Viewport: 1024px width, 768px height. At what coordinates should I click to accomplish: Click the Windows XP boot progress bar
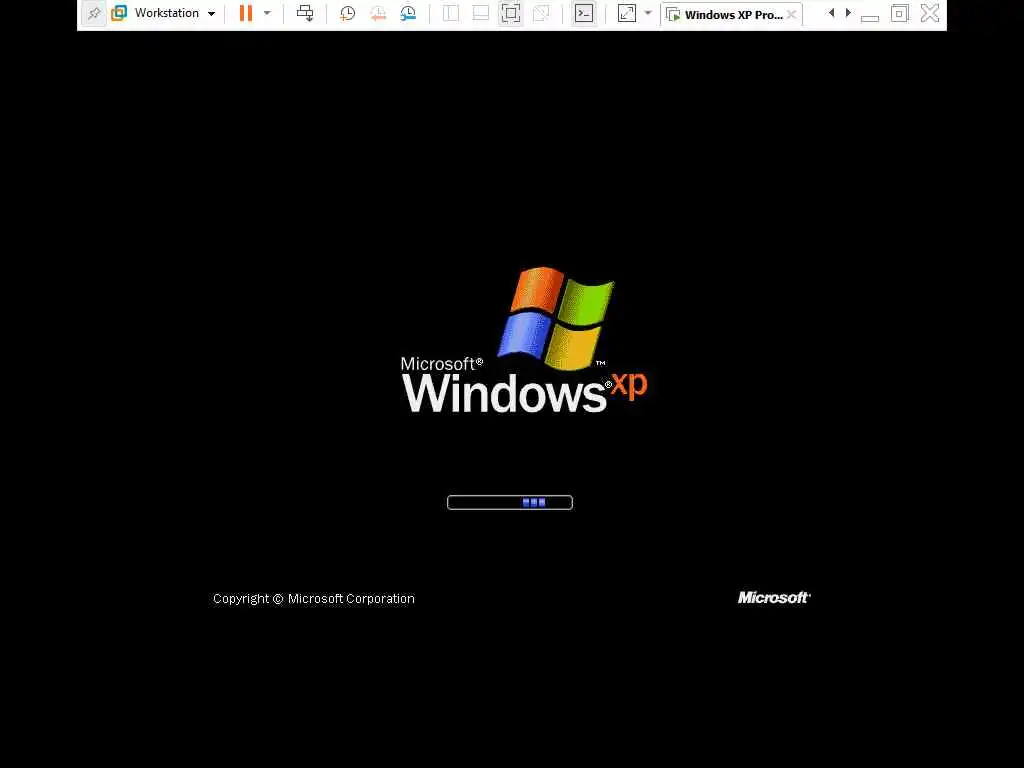510,502
